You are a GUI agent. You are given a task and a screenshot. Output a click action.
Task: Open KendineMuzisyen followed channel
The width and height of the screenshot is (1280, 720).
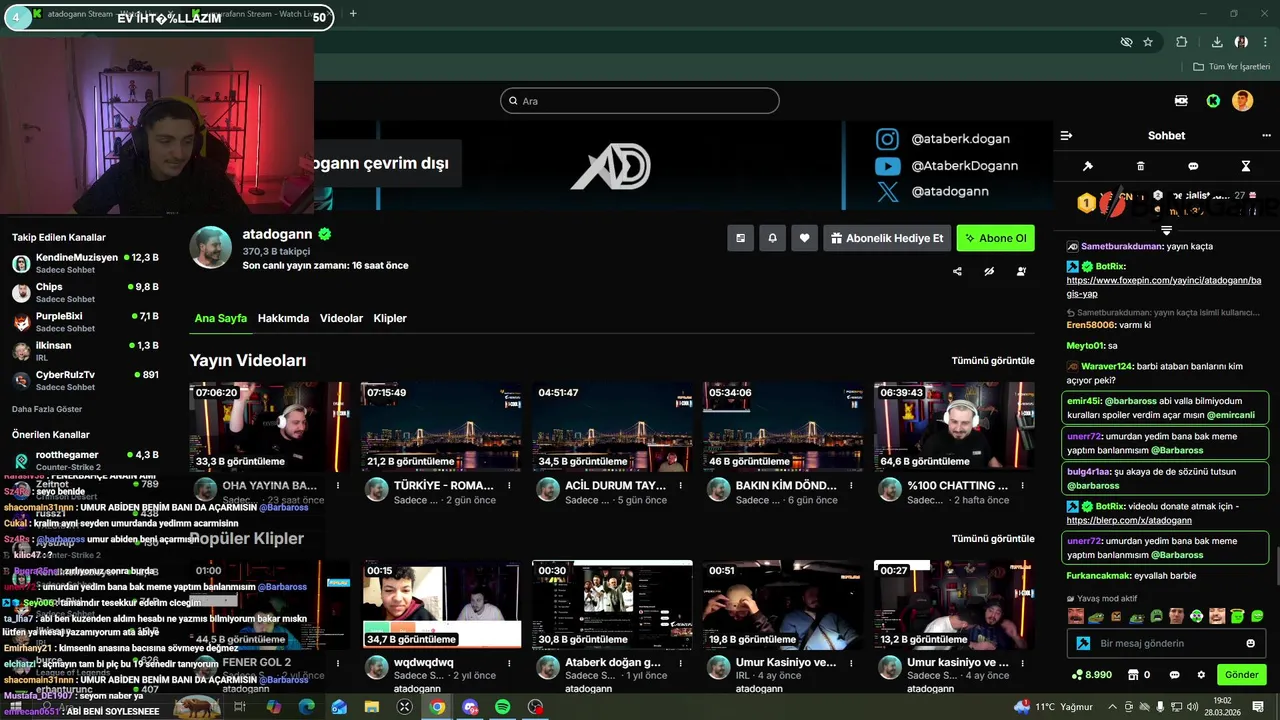click(85, 264)
